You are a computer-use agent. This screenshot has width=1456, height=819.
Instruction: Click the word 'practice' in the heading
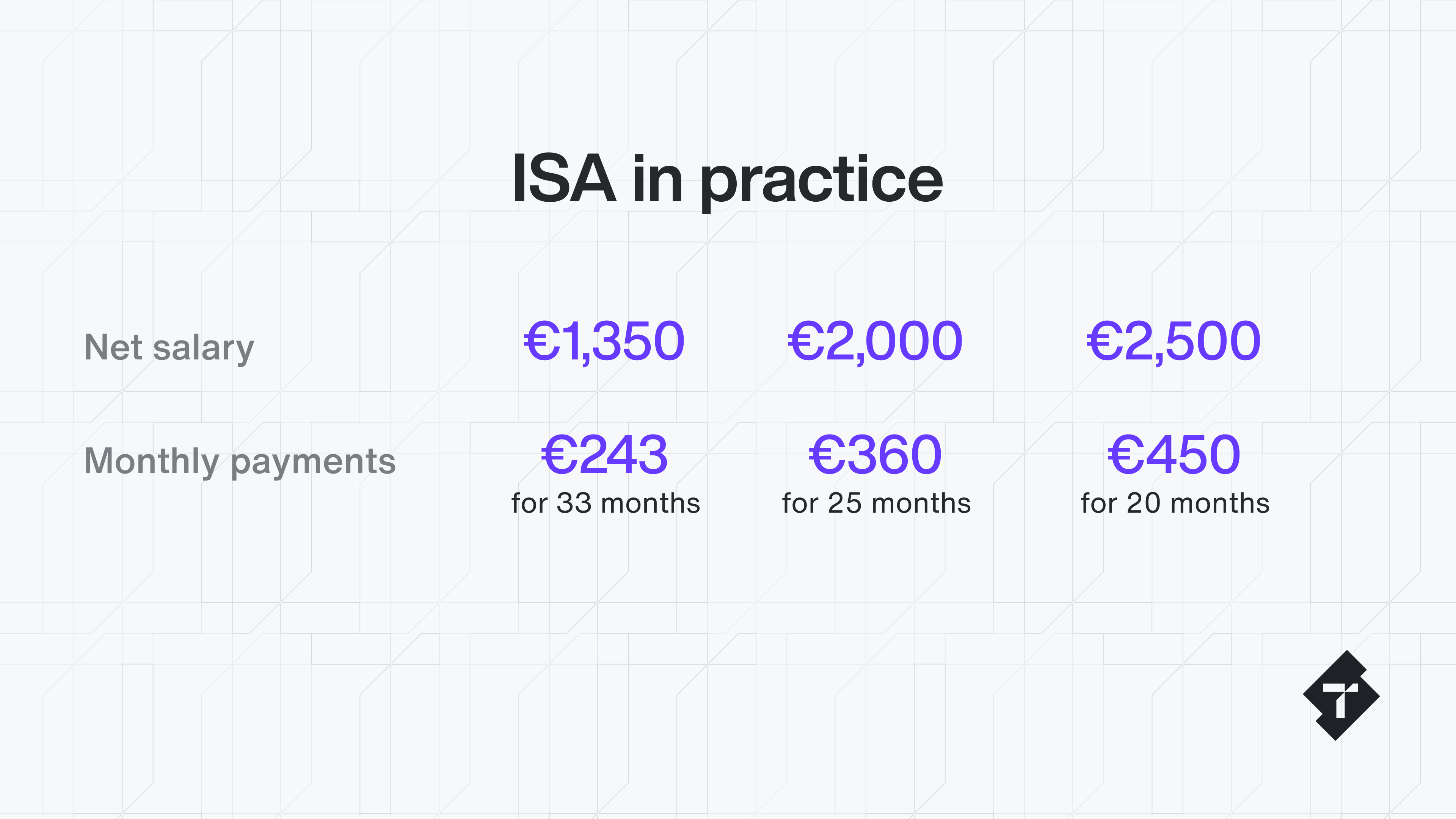[x=822, y=183]
